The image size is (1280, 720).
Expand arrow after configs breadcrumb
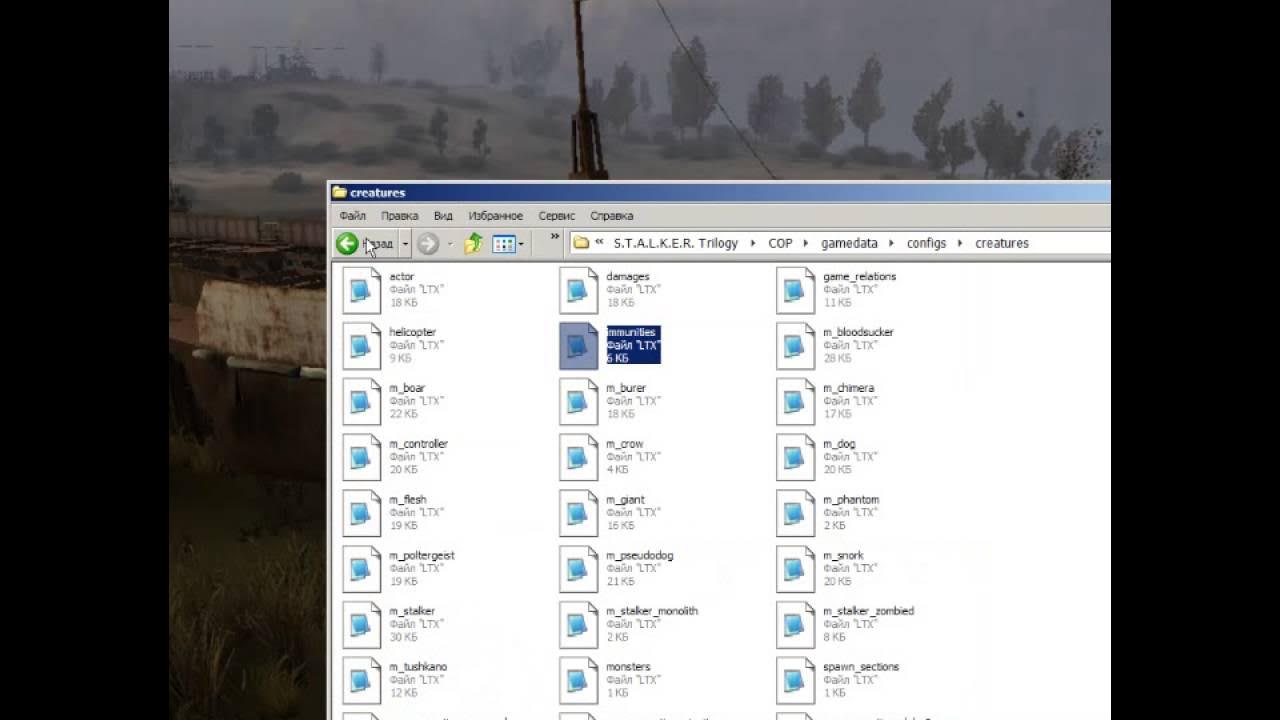coord(961,243)
